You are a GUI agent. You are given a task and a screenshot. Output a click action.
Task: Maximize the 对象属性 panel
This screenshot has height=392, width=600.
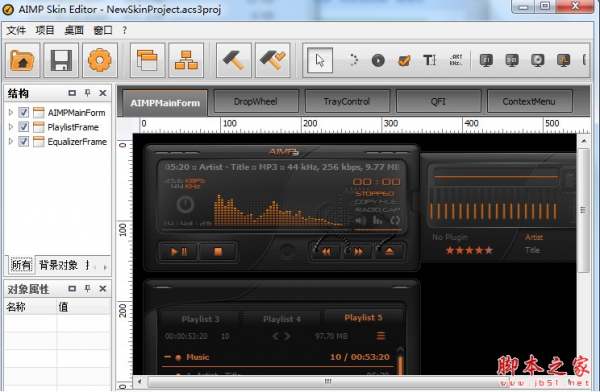pyautogui.click(x=72, y=289)
